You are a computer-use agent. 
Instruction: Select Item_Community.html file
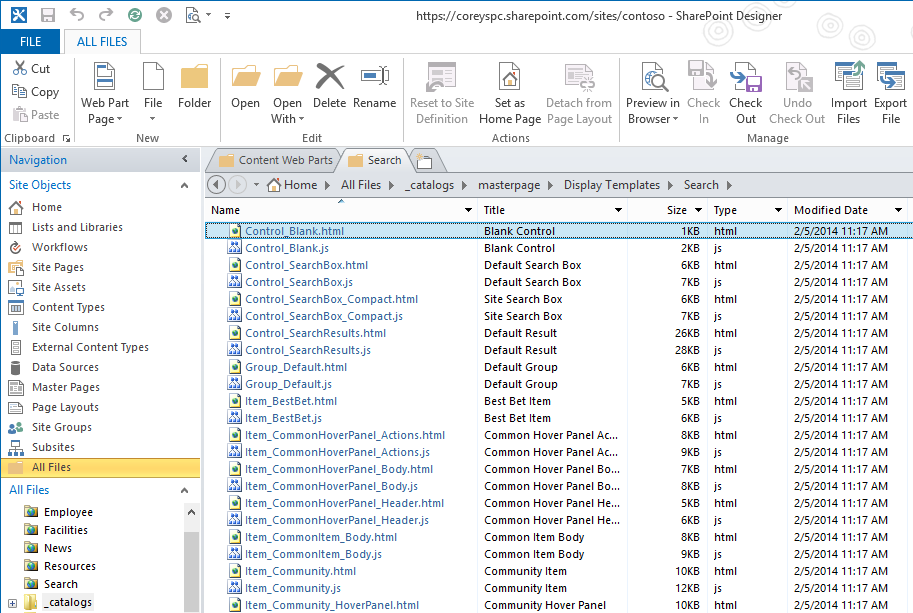pyautogui.click(x=300, y=571)
